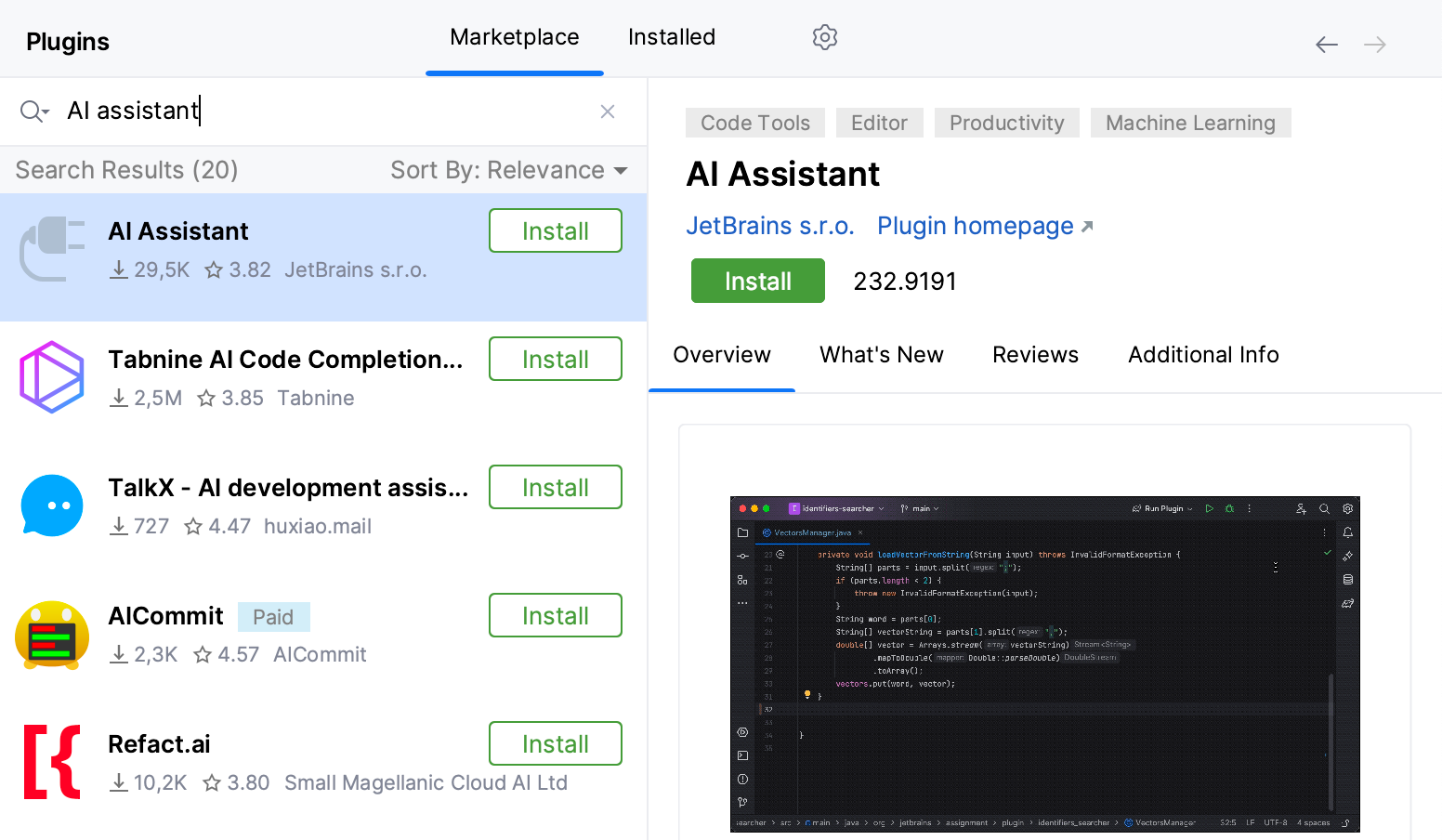
Task: Open the JetBrains s.r.o. vendor link
Action: pyautogui.click(x=770, y=225)
